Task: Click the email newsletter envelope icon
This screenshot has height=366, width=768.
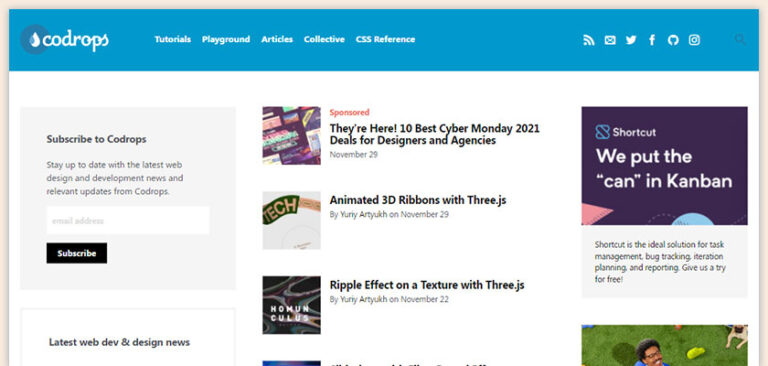Action: point(610,40)
